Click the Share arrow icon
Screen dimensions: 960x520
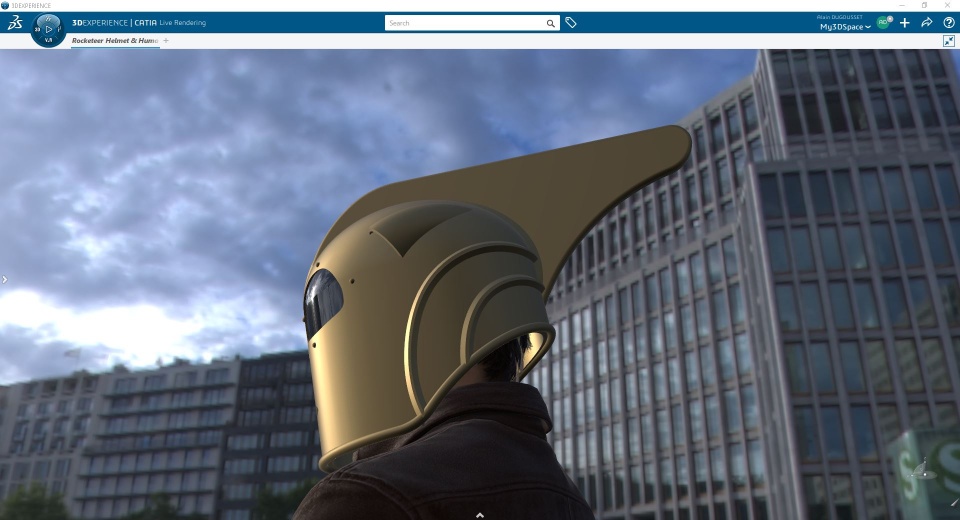(927, 23)
